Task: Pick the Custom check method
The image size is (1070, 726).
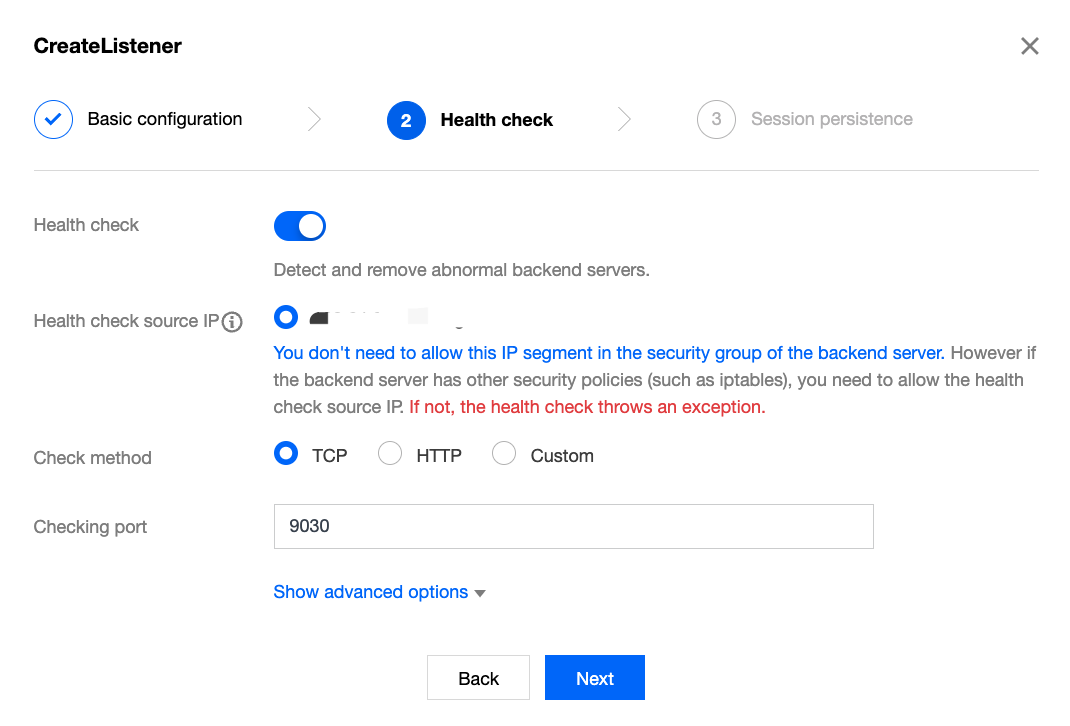Action: click(504, 454)
